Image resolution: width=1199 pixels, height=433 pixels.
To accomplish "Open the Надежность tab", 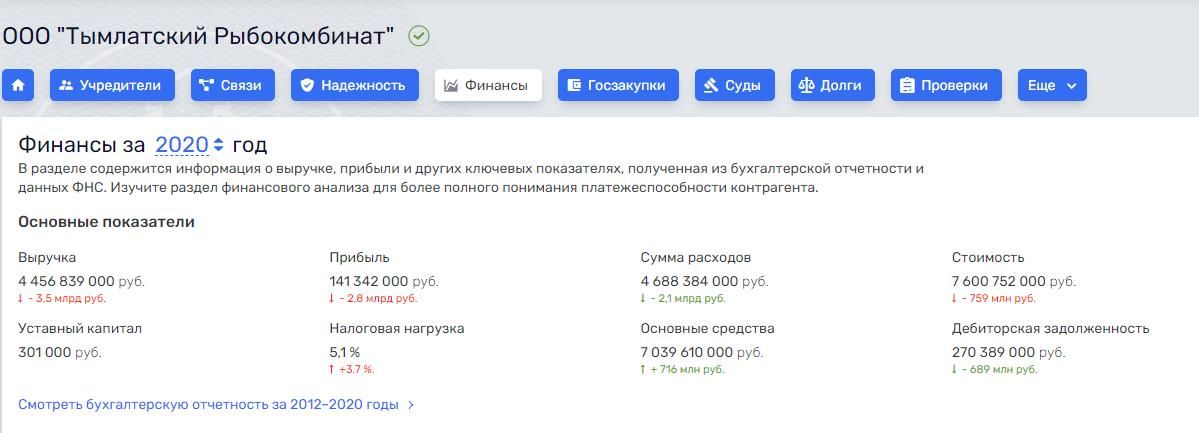I will coord(355,85).
